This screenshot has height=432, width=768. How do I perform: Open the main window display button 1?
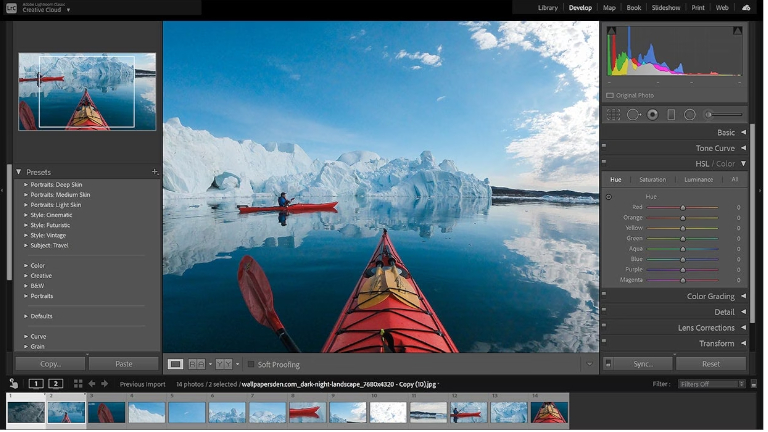(36, 384)
